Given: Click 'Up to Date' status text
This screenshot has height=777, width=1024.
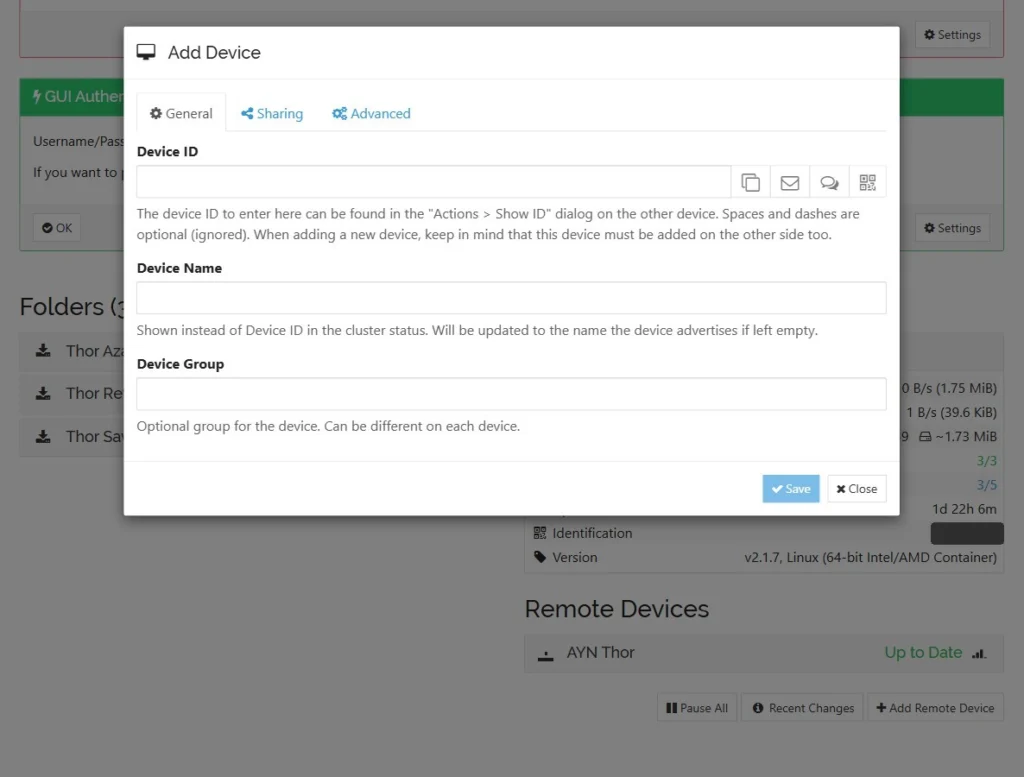Looking at the screenshot, I should [923, 652].
